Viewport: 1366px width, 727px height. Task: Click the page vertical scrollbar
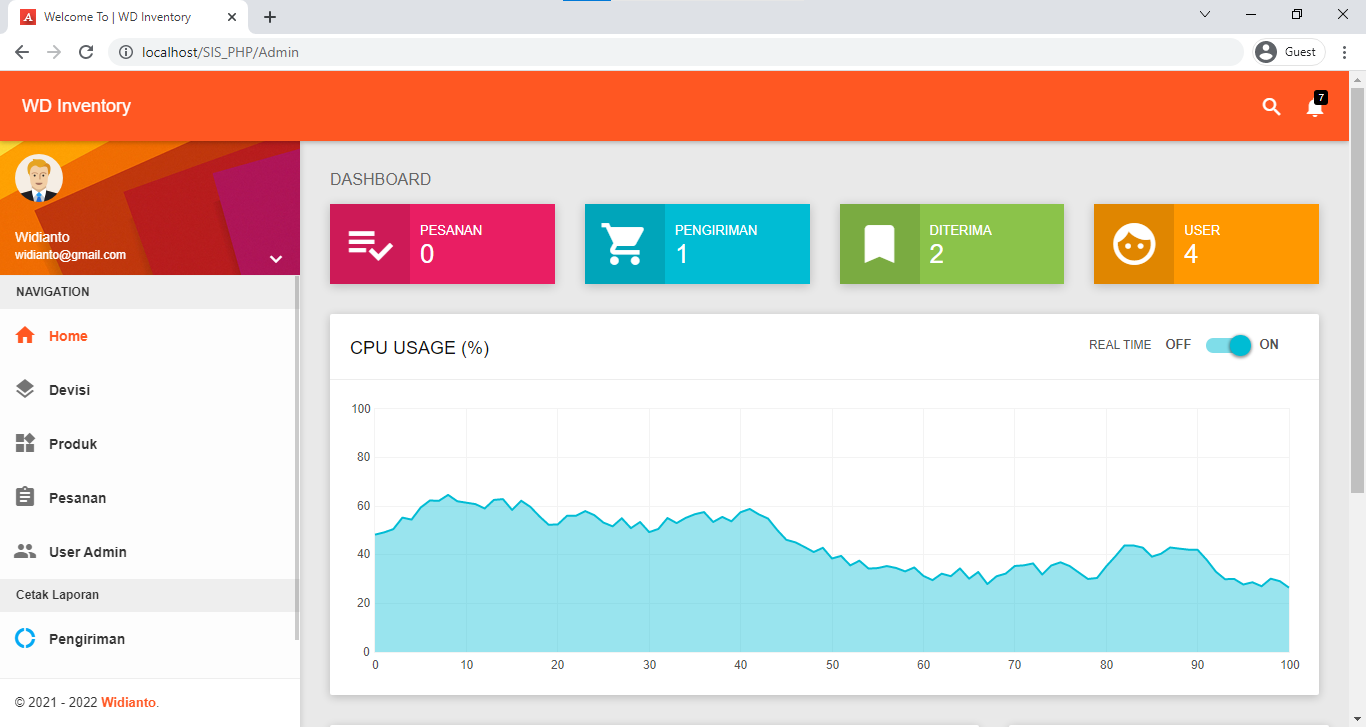tap(1357, 290)
